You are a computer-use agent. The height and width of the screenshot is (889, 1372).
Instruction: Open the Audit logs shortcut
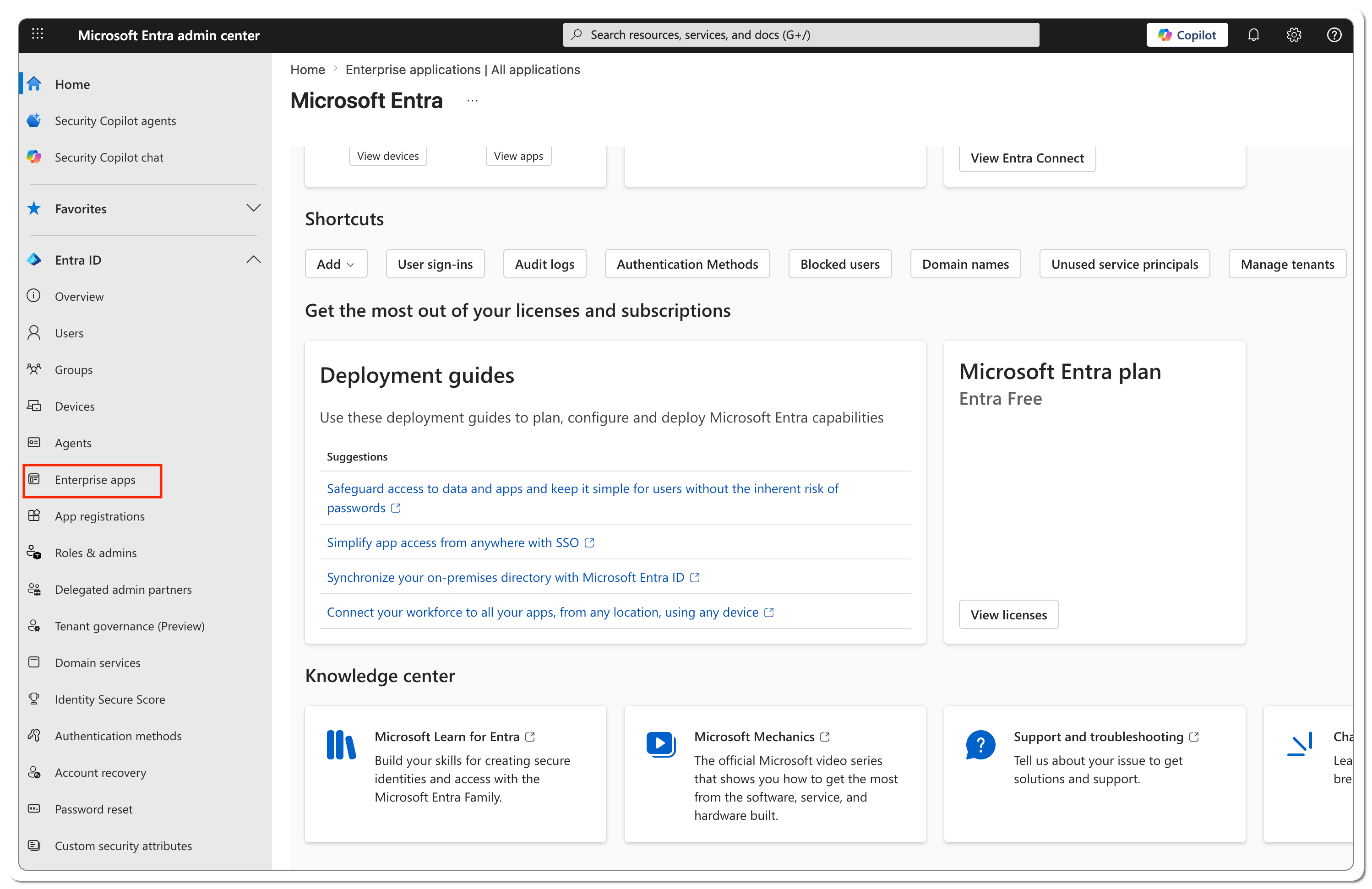coord(545,264)
